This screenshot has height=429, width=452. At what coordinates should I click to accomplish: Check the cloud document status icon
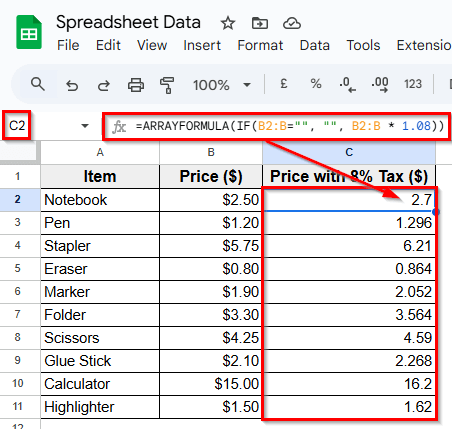(292, 23)
